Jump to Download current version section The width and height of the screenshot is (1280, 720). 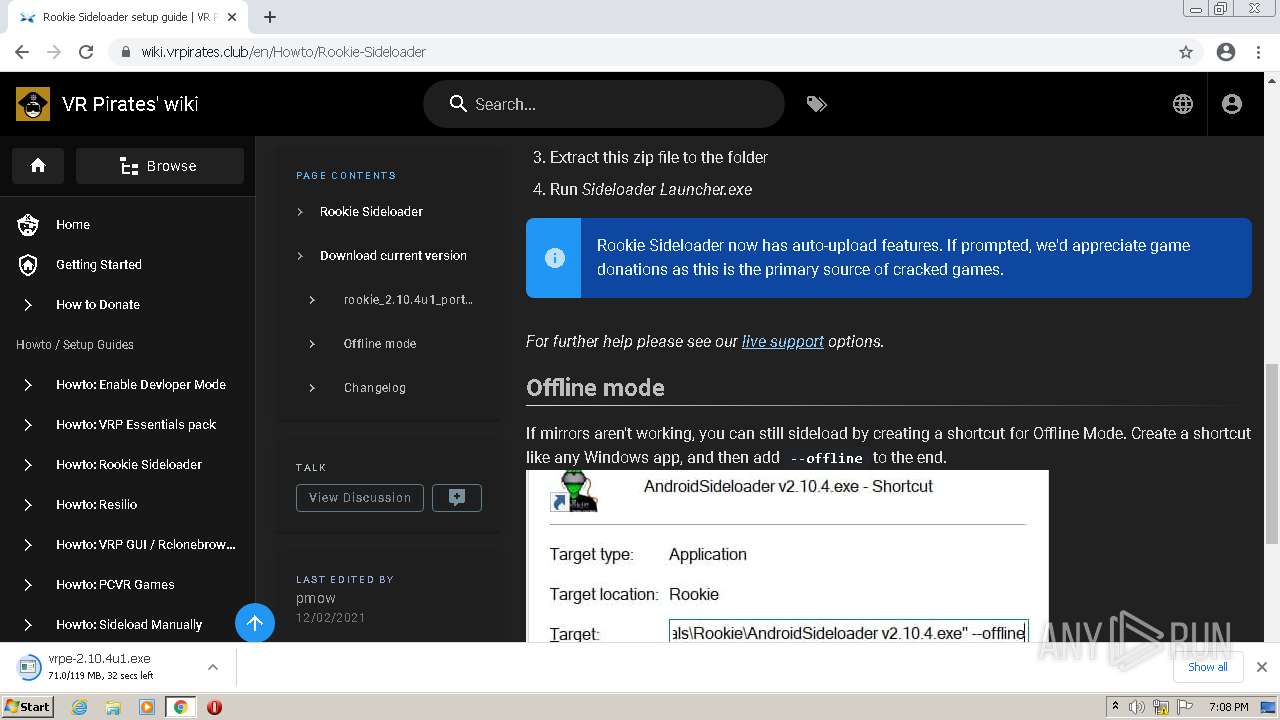pos(393,255)
